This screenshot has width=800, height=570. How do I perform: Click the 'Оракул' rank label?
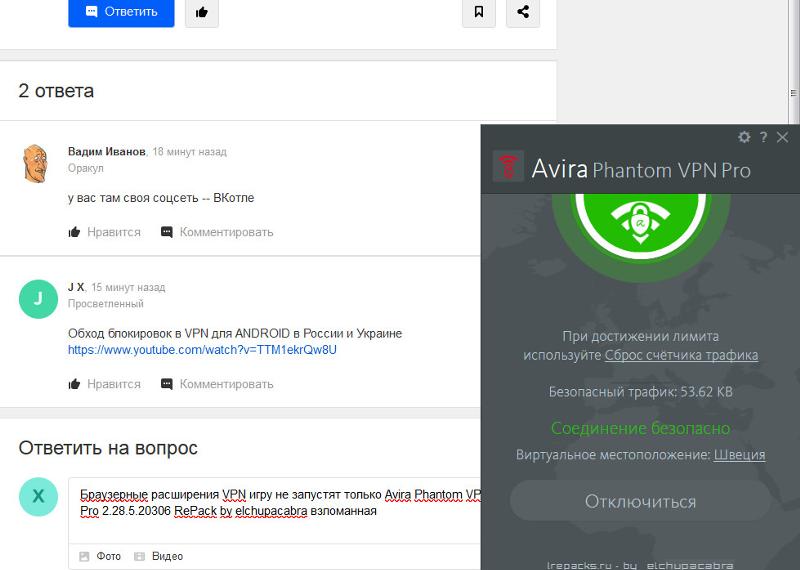click(x=86, y=168)
